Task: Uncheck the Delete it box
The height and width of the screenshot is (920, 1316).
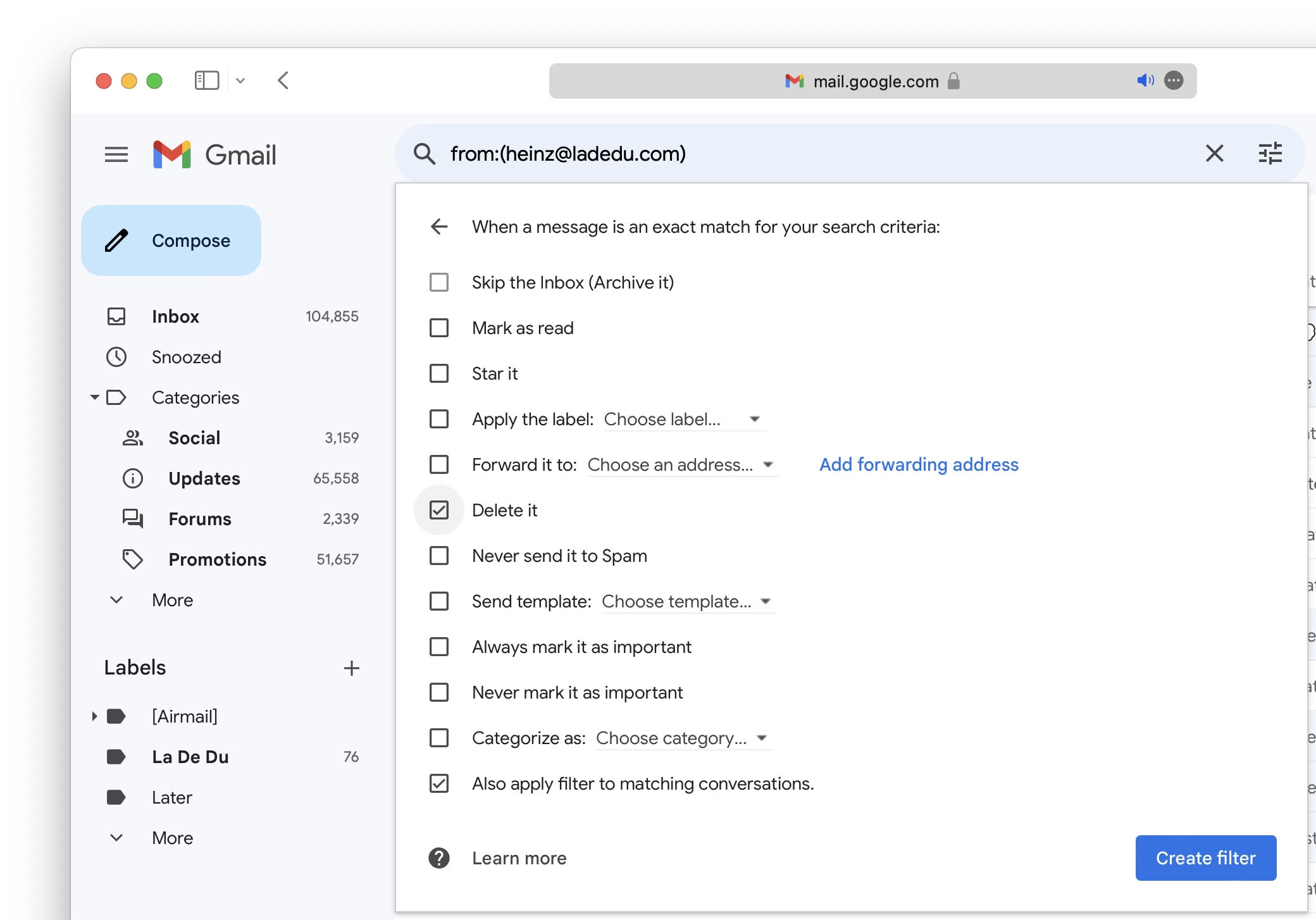Action: click(439, 510)
